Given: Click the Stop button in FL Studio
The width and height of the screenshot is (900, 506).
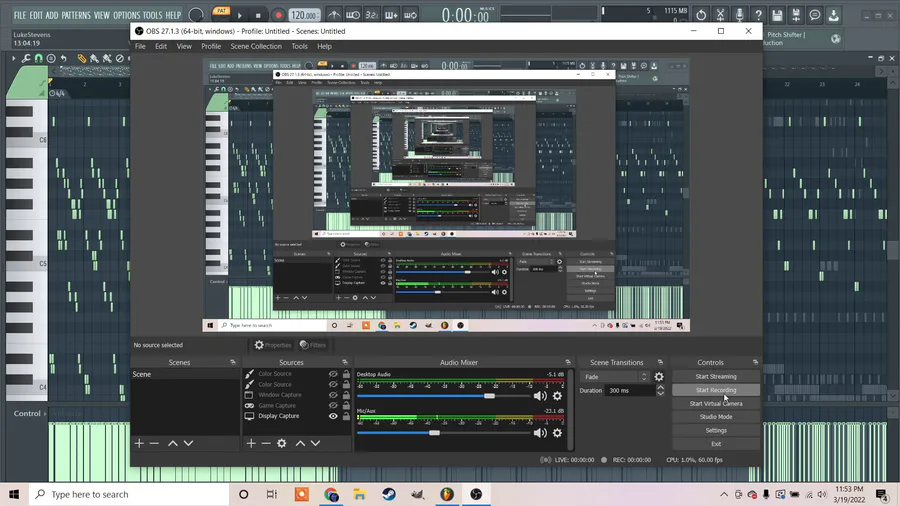Looking at the screenshot, I should [x=258, y=15].
